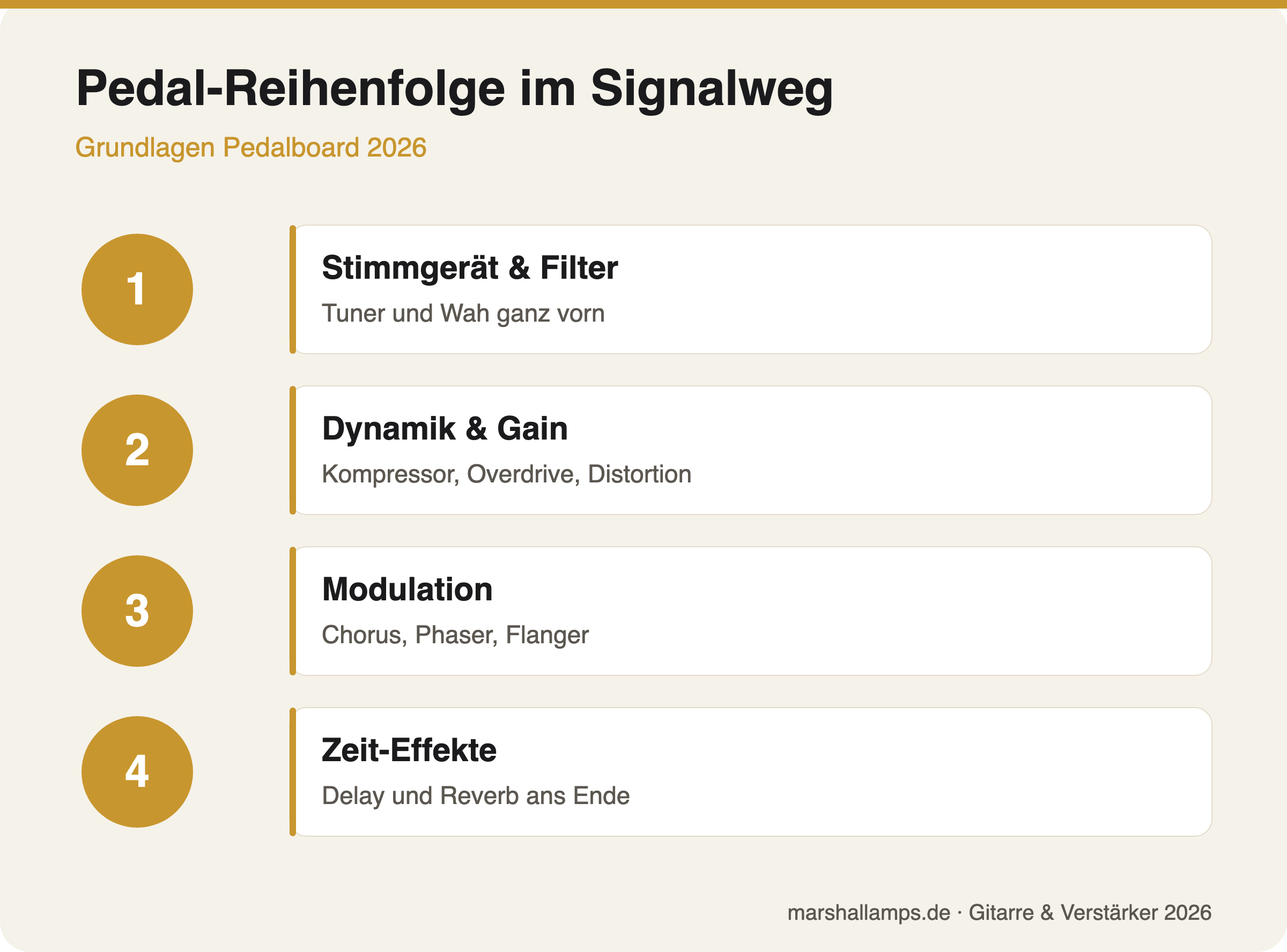Click the Zeit-Effekte heading text
The image size is (1287, 952).
[x=409, y=750]
